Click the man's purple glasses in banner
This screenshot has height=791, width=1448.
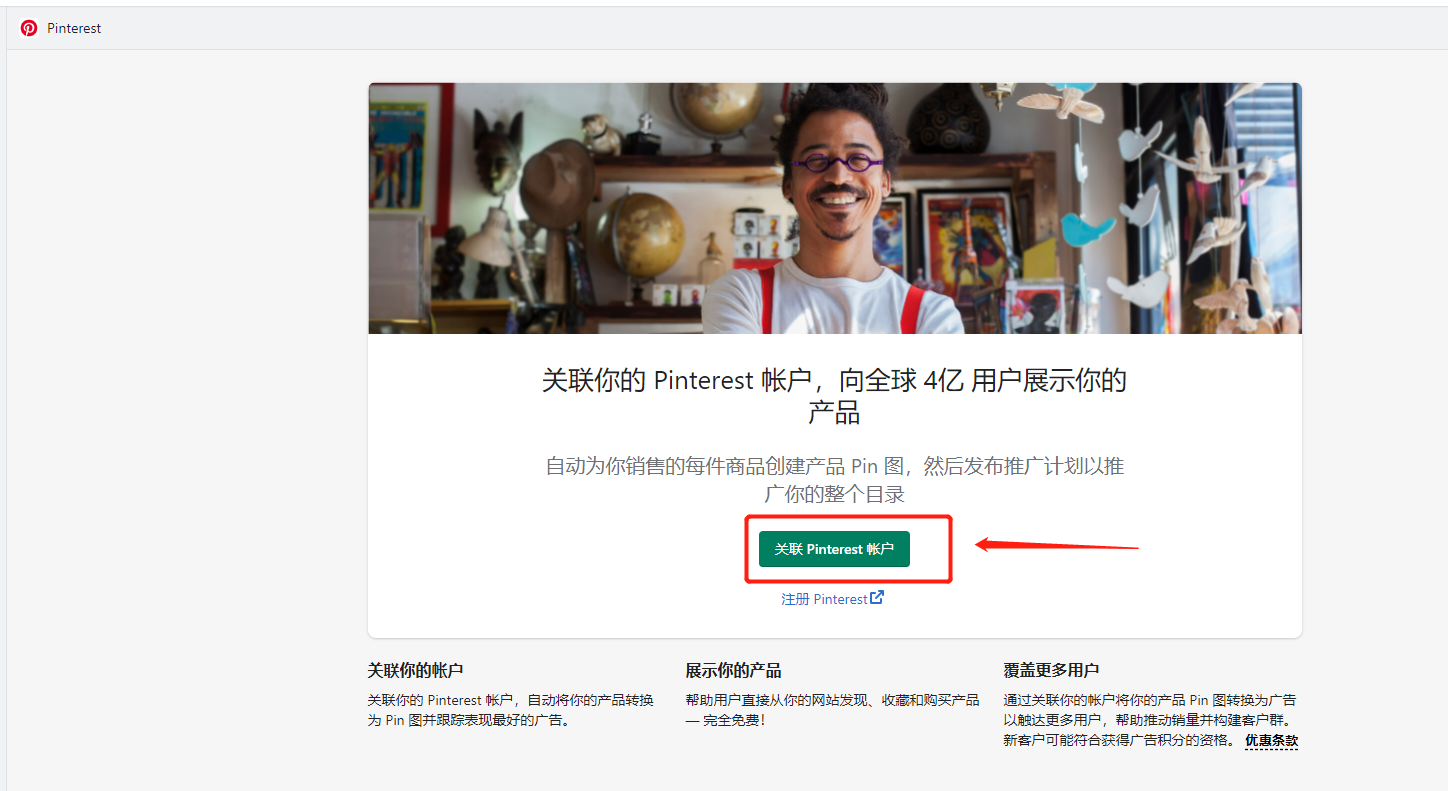click(x=837, y=163)
